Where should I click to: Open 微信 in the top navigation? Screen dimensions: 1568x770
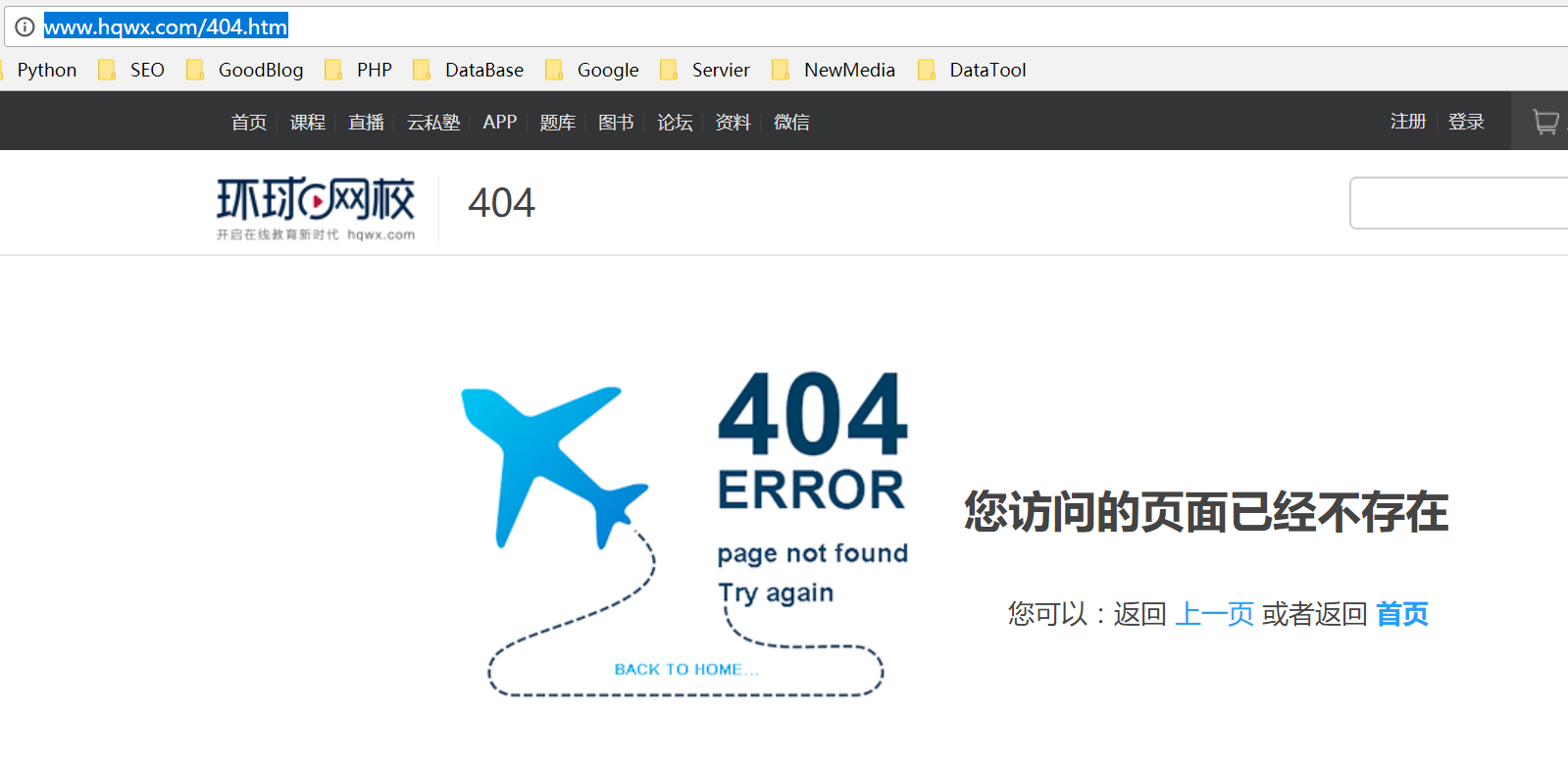(792, 122)
